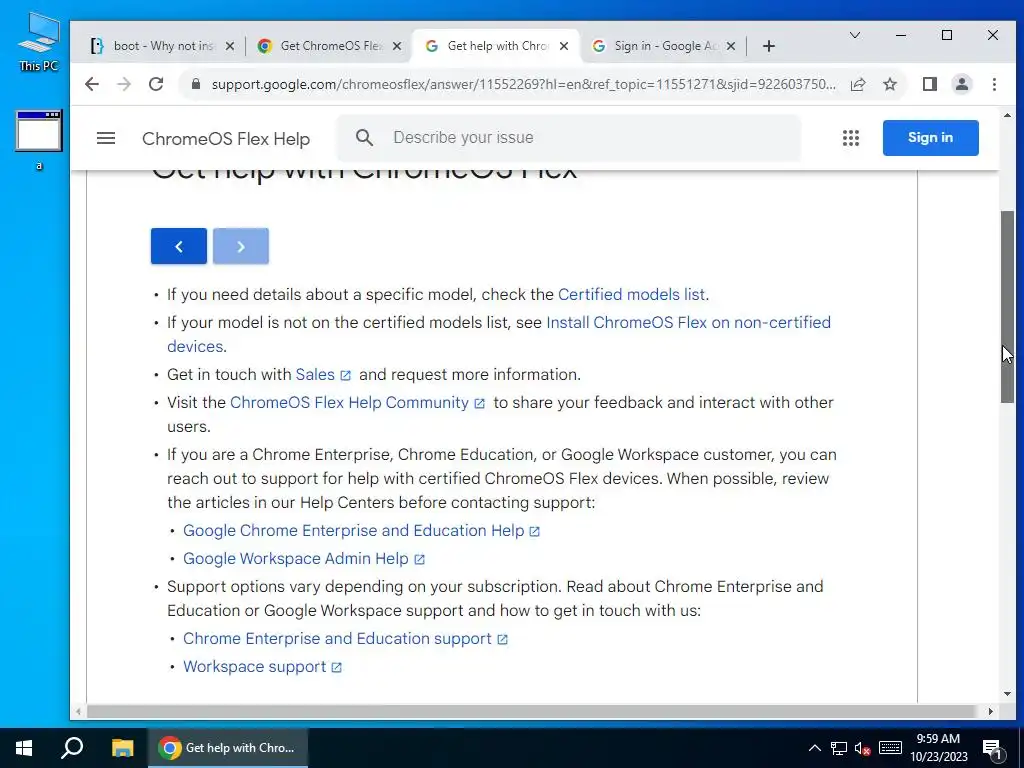Click the muted volume tray icon

(x=863, y=748)
